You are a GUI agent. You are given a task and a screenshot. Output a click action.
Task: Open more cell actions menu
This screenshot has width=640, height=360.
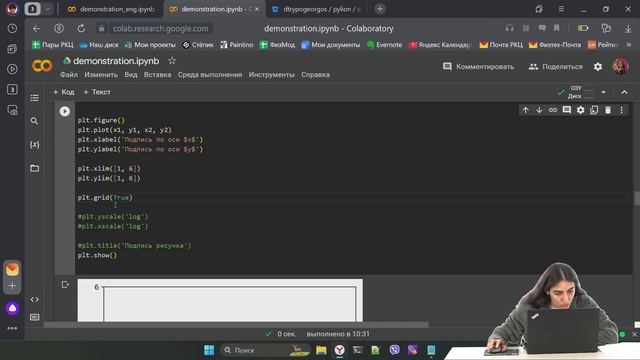[622, 110]
